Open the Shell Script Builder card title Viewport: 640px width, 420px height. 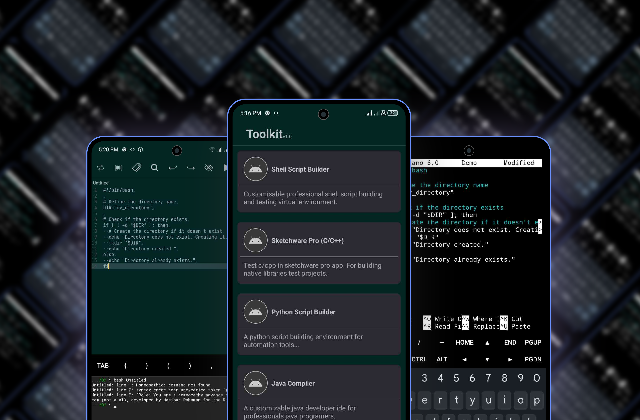[x=307, y=169]
